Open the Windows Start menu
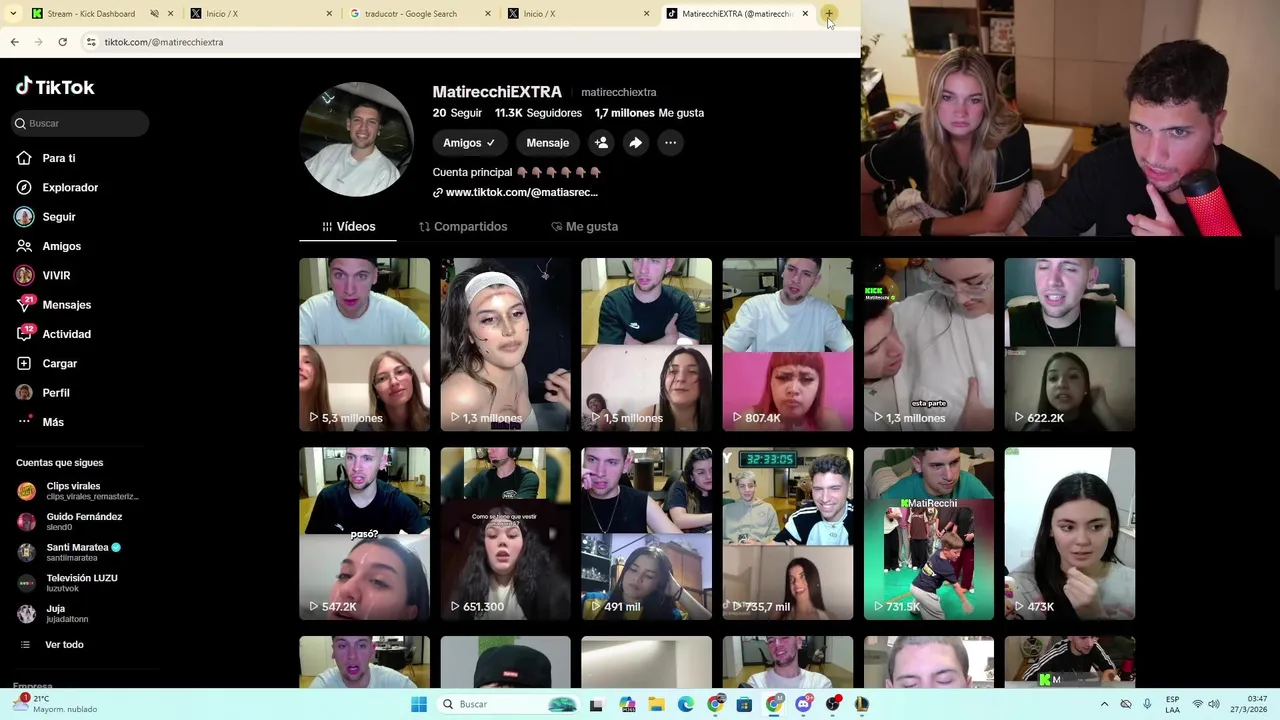 pyautogui.click(x=419, y=704)
